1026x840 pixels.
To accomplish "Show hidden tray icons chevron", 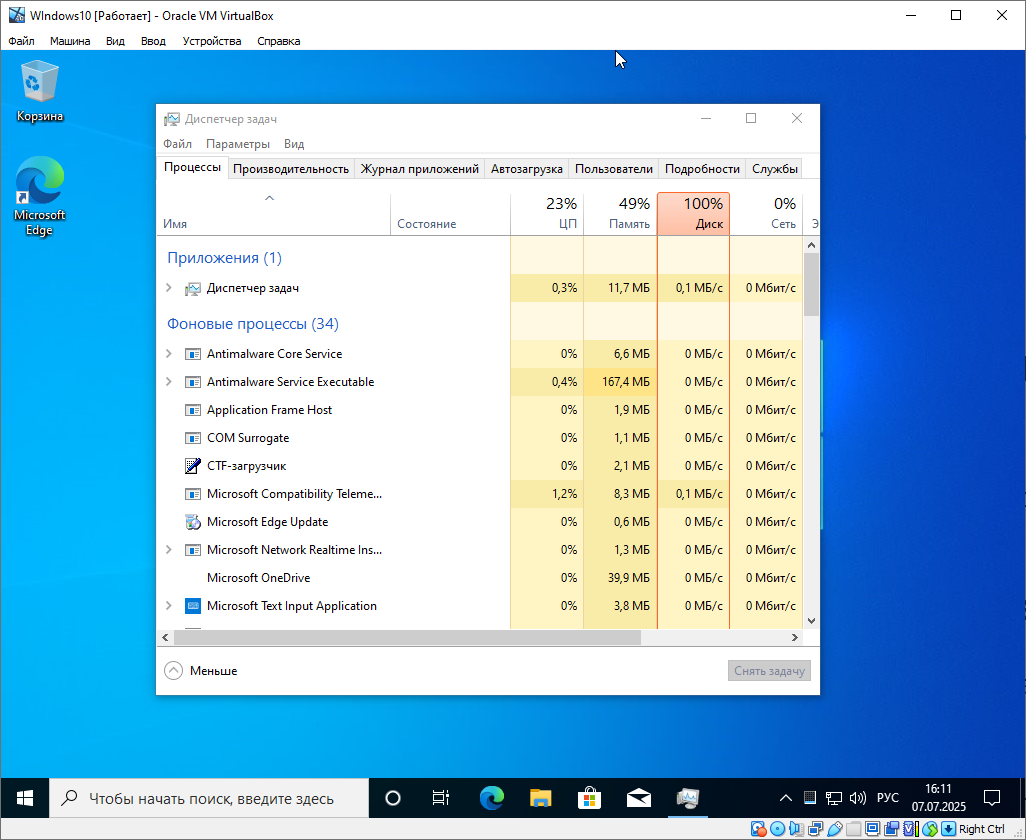I will point(786,798).
